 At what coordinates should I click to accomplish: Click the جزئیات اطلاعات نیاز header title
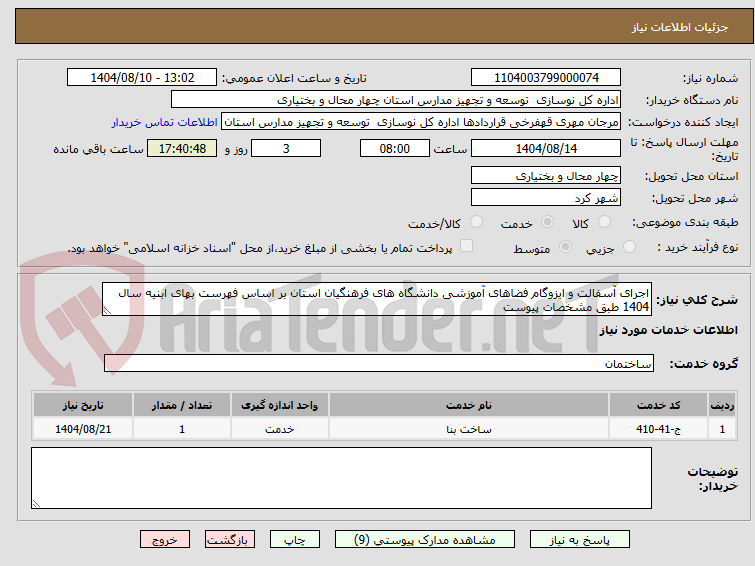point(680,27)
